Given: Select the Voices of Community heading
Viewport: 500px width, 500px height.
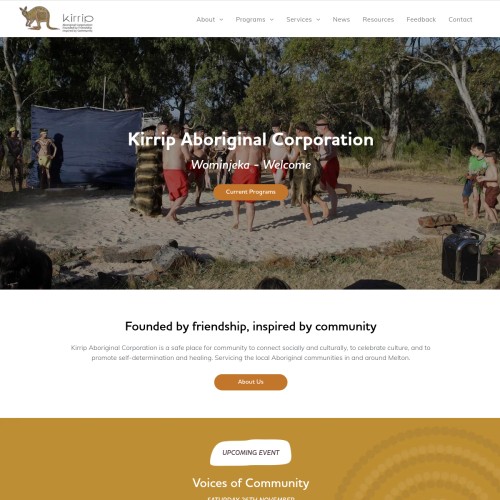Looking at the screenshot, I should (251, 483).
